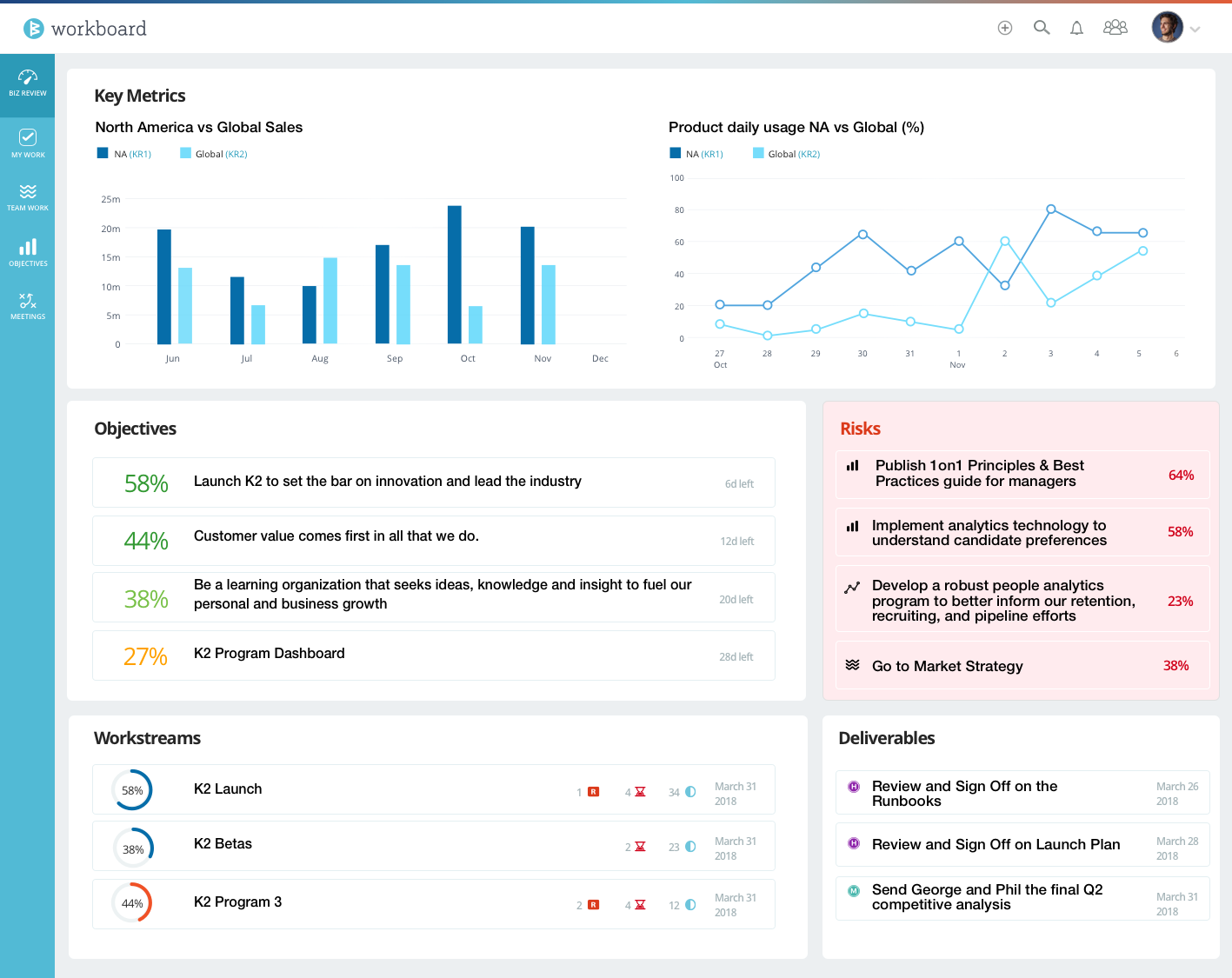Click trend line icon beside Develop robust
The image size is (1232, 978).
click(x=852, y=588)
